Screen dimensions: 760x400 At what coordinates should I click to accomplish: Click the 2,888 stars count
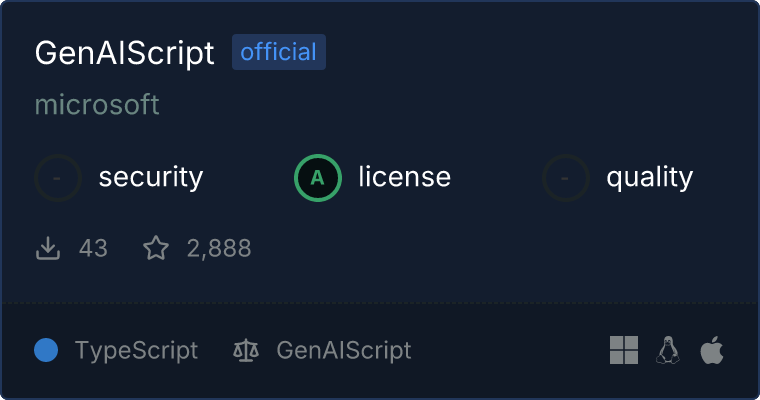219,248
